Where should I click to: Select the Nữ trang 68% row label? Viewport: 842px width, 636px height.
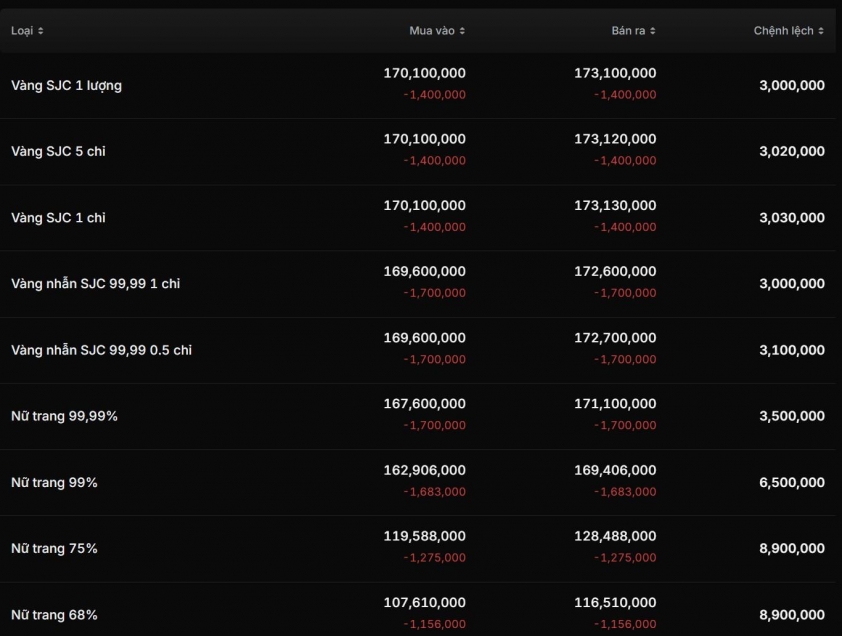pos(54,615)
